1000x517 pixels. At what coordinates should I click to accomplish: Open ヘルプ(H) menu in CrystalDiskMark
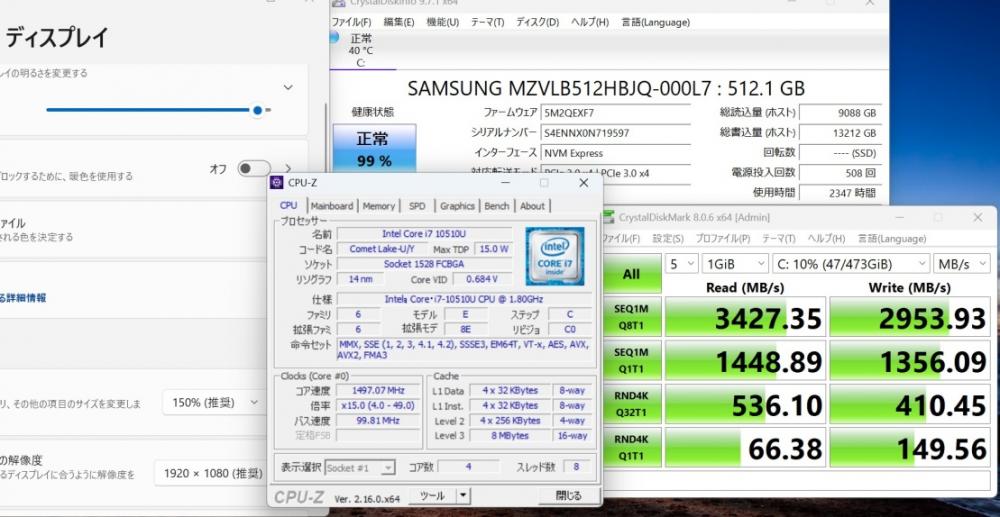coord(826,238)
